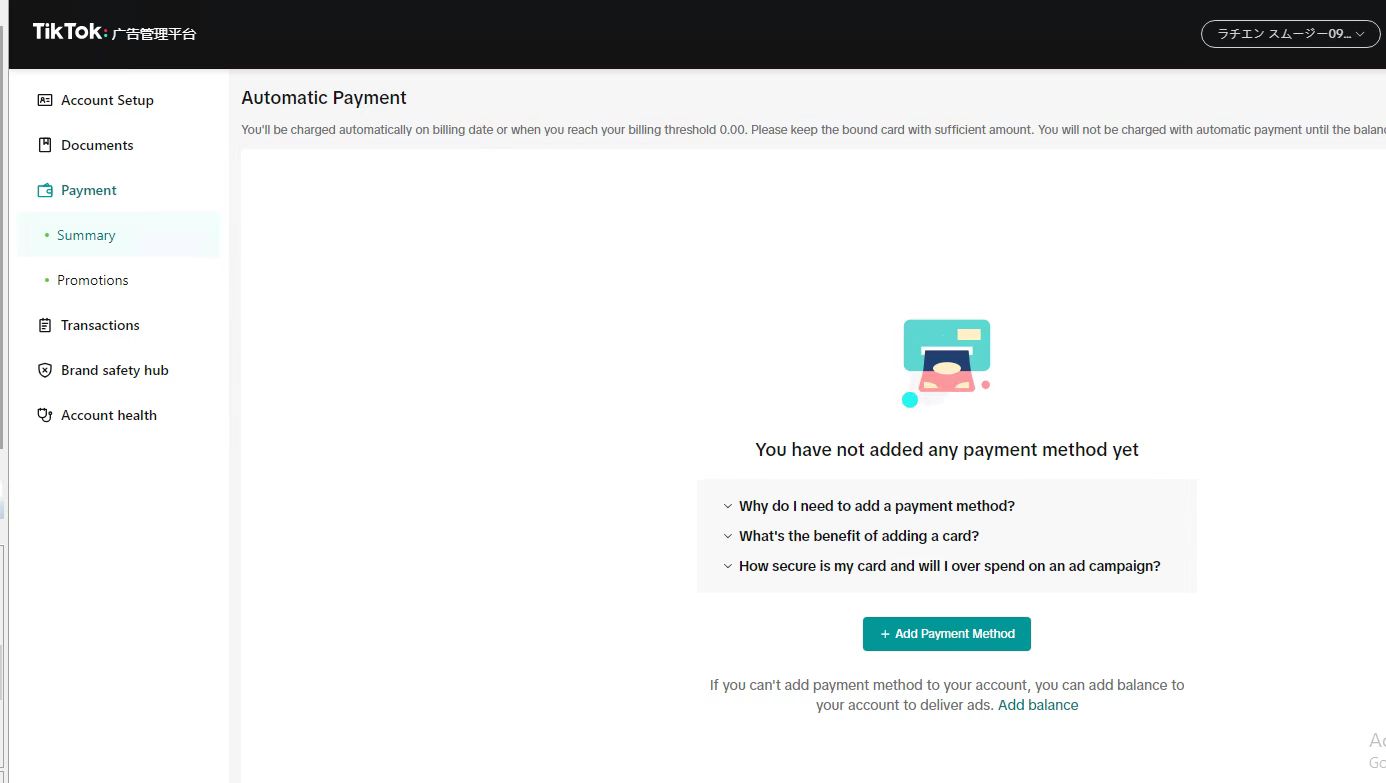Select Account health in sidebar

(x=108, y=415)
